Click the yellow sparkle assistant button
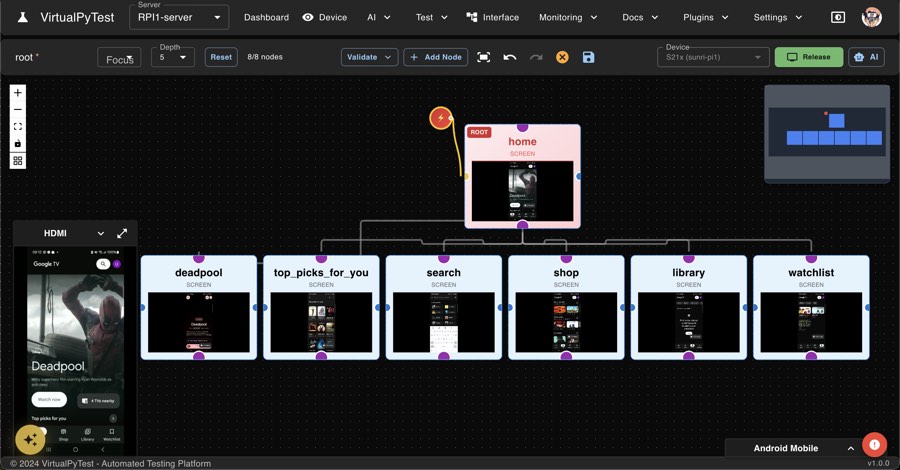The height and width of the screenshot is (470, 900). (x=30, y=440)
